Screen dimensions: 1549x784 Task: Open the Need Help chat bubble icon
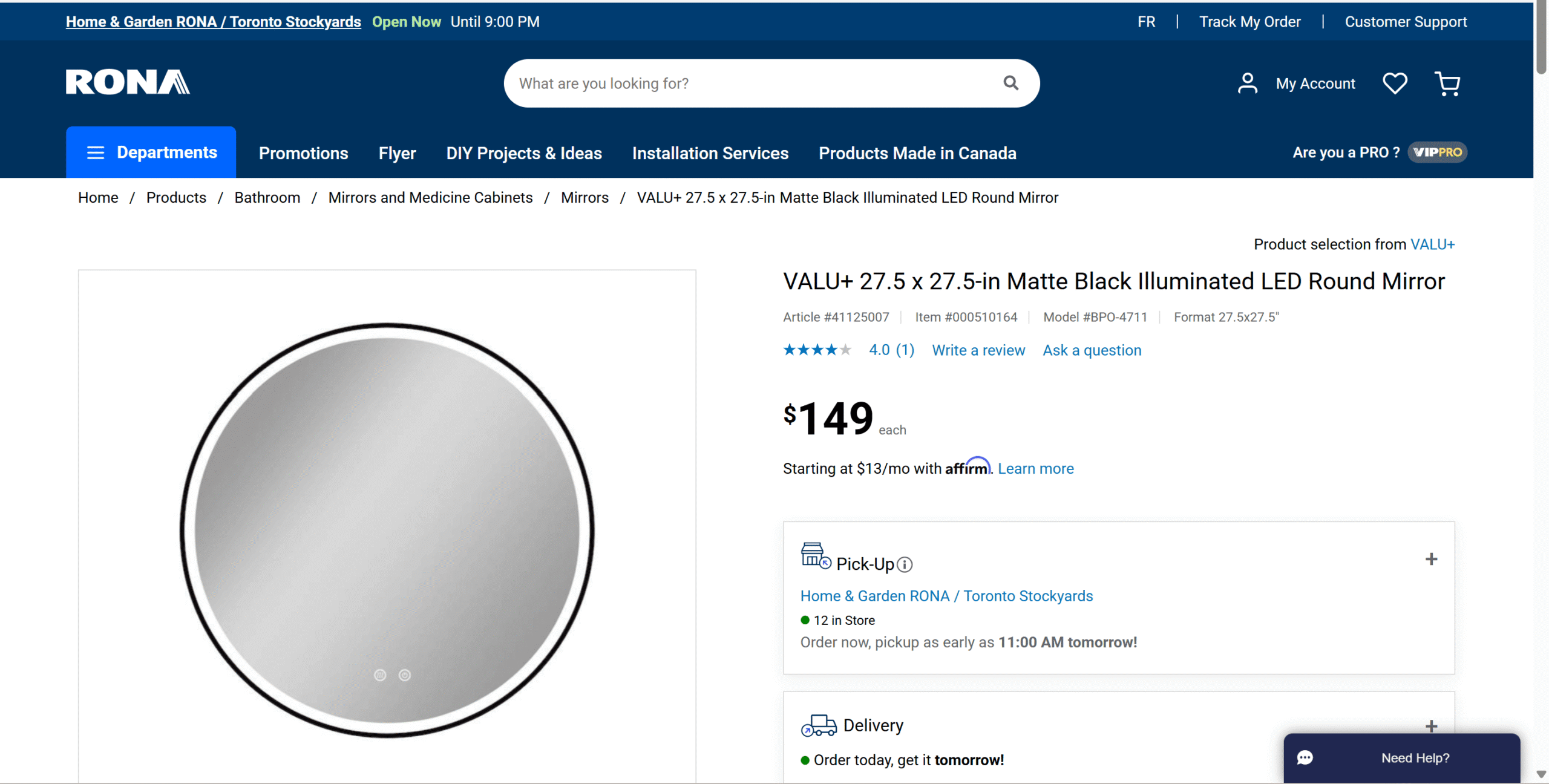coord(1305,757)
